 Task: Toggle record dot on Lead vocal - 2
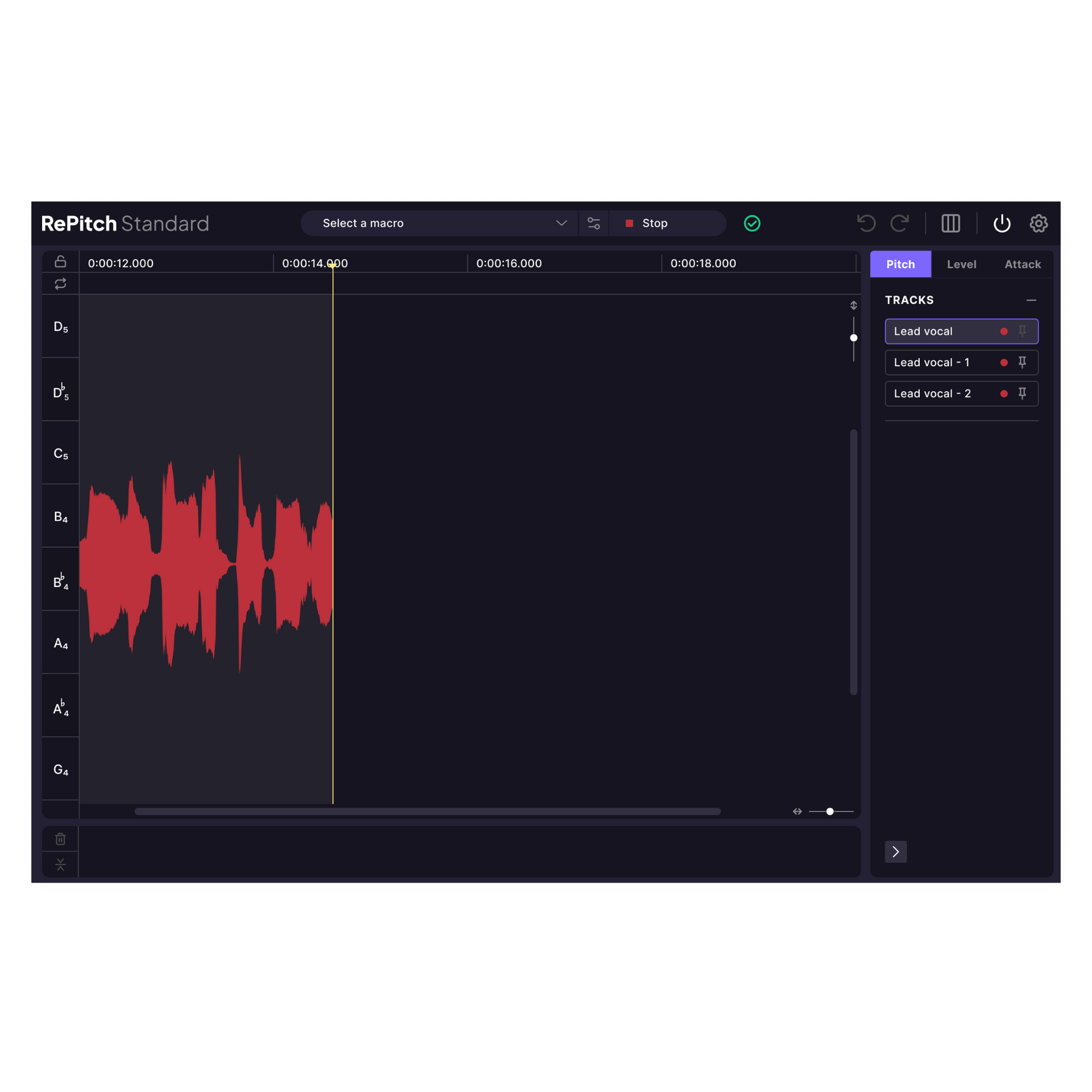(x=1004, y=394)
